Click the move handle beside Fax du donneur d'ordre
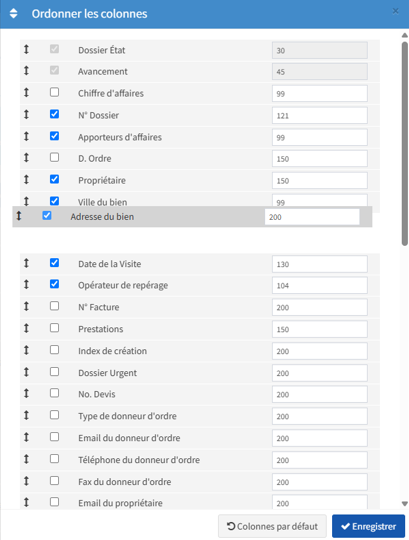Screen dimensions: 409x540 pyautogui.click(x=26, y=481)
